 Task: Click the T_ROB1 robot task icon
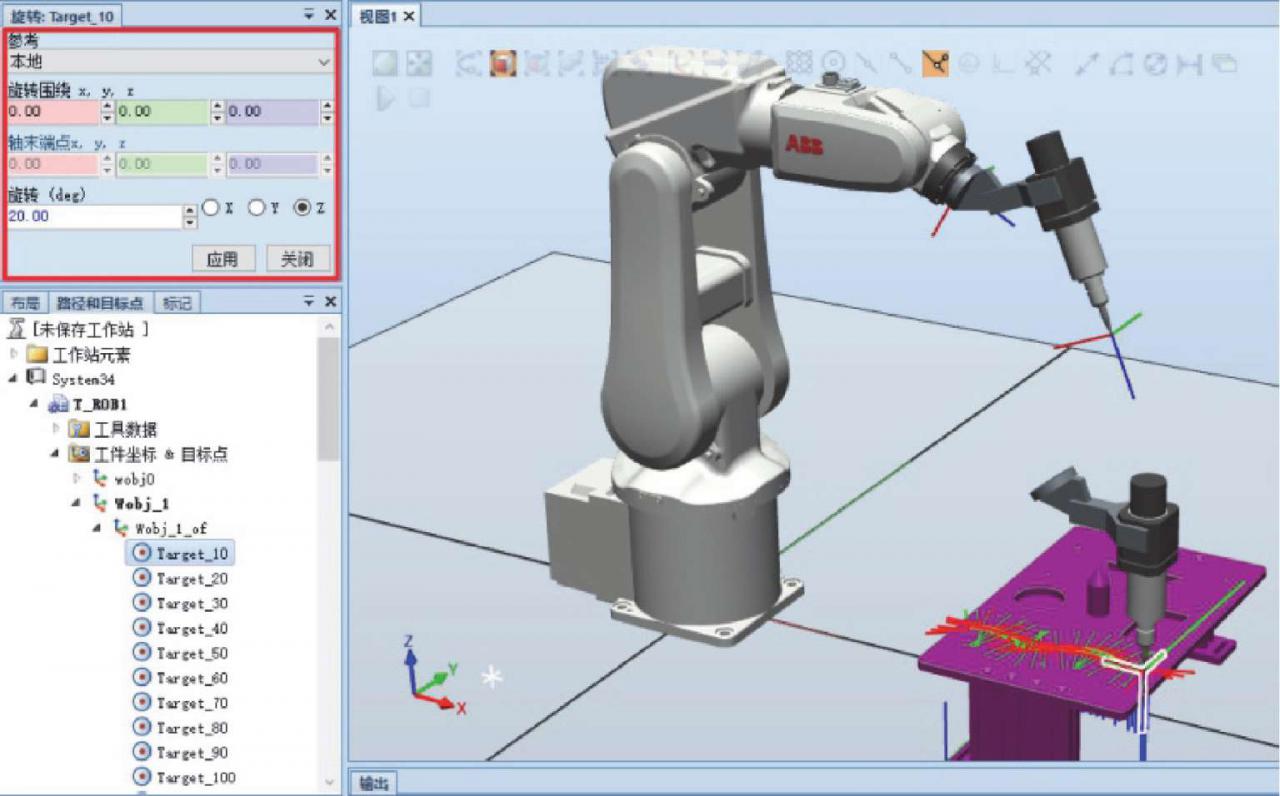click(x=57, y=404)
